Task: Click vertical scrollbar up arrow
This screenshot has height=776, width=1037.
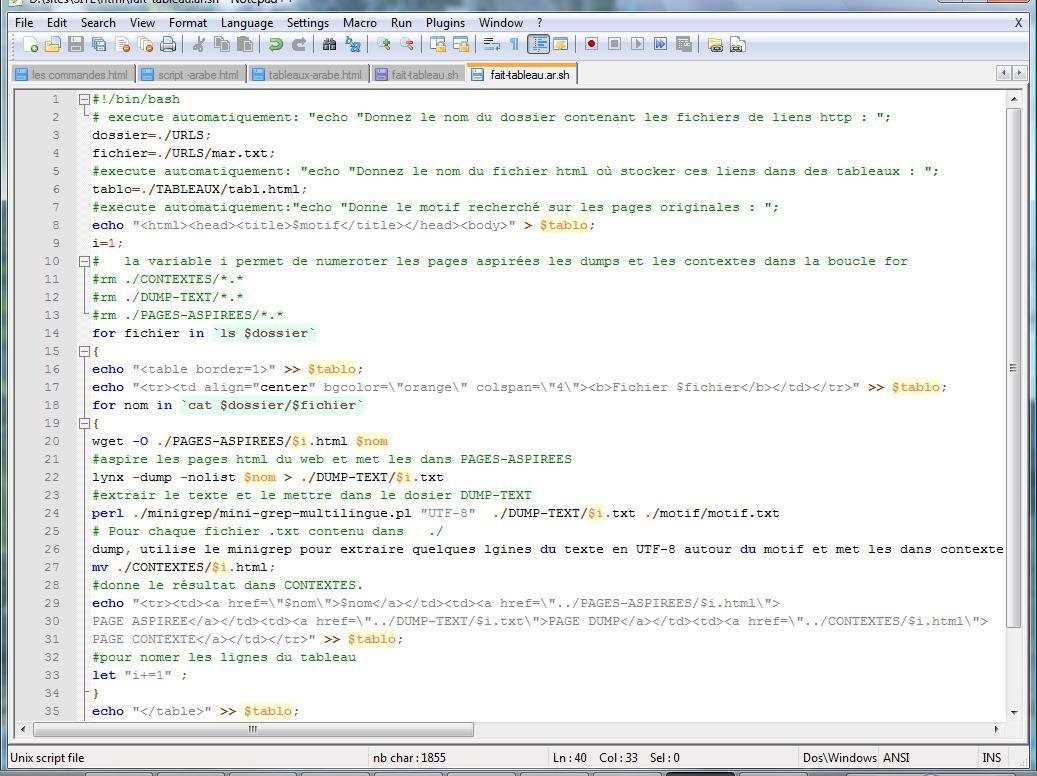Action: [1014, 99]
